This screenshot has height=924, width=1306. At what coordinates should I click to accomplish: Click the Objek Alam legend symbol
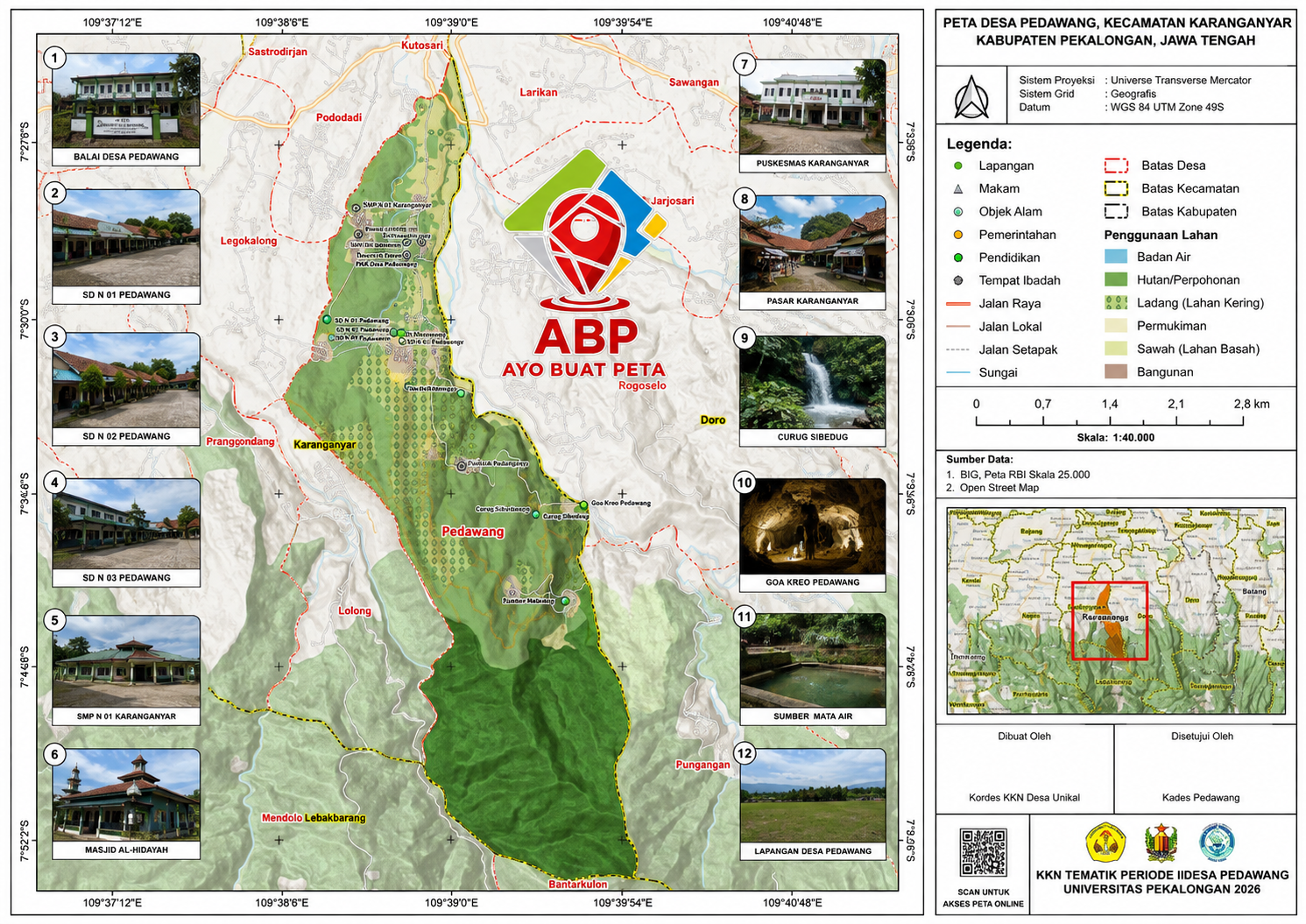pos(958,212)
